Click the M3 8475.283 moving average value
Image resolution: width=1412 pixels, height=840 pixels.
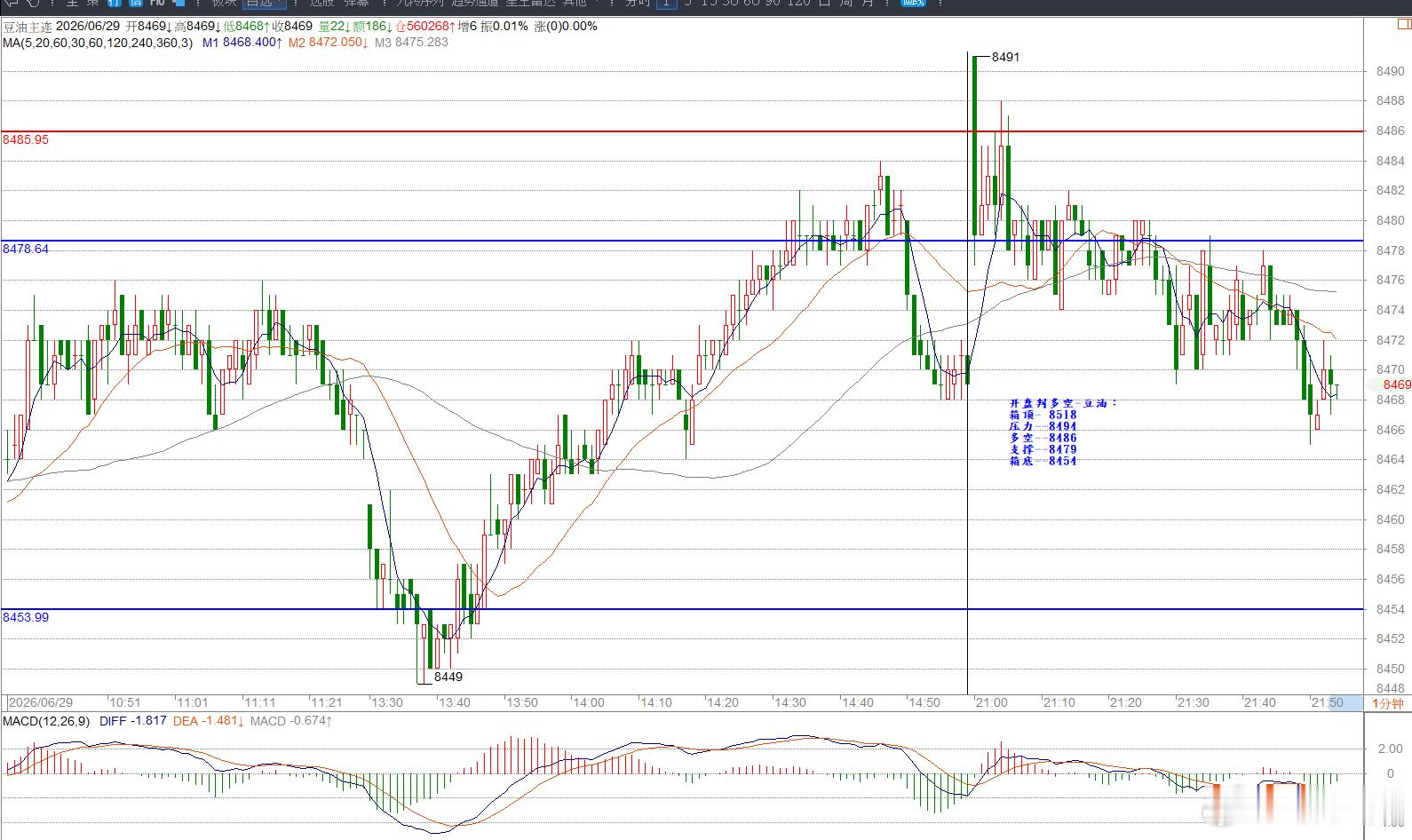[412, 43]
